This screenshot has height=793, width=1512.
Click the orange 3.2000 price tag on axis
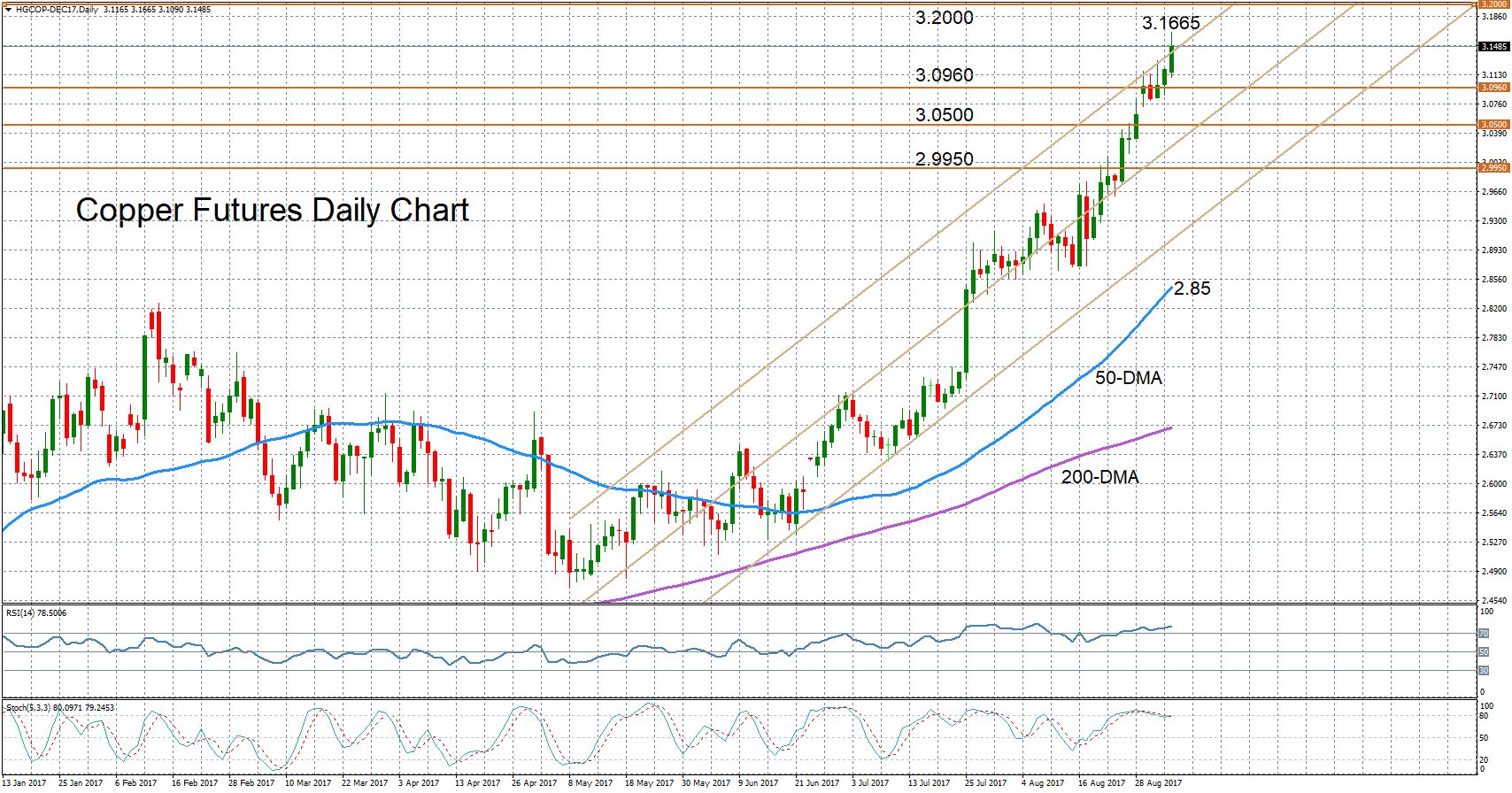[x=1493, y=4]
